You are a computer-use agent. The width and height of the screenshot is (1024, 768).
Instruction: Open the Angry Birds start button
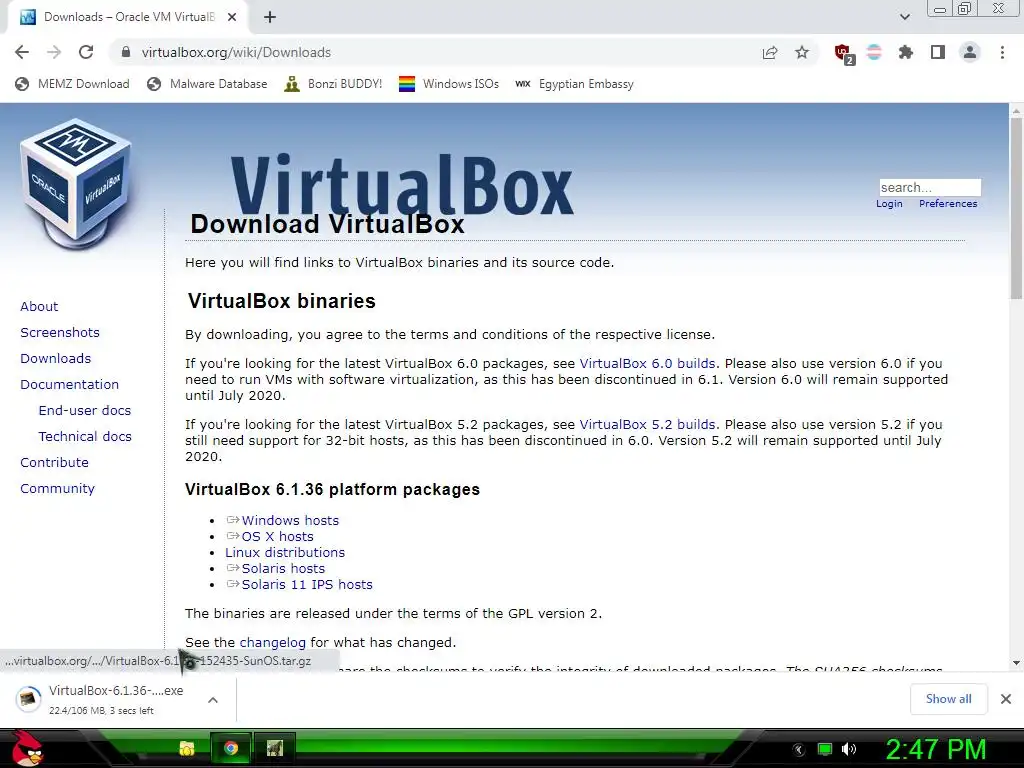tap(27, 748)
